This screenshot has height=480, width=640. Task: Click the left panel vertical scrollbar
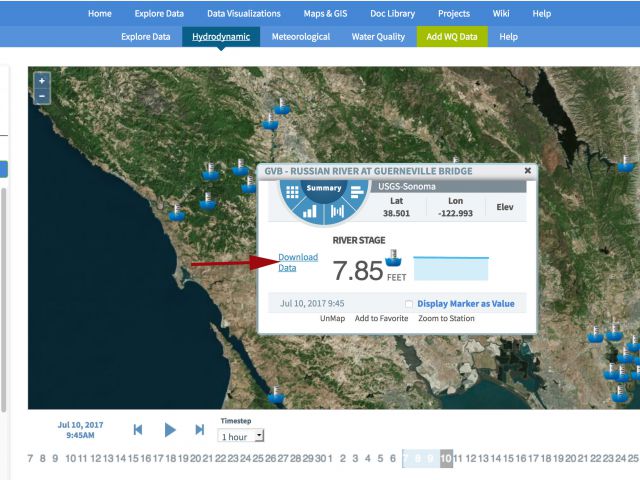coord(3,300)
